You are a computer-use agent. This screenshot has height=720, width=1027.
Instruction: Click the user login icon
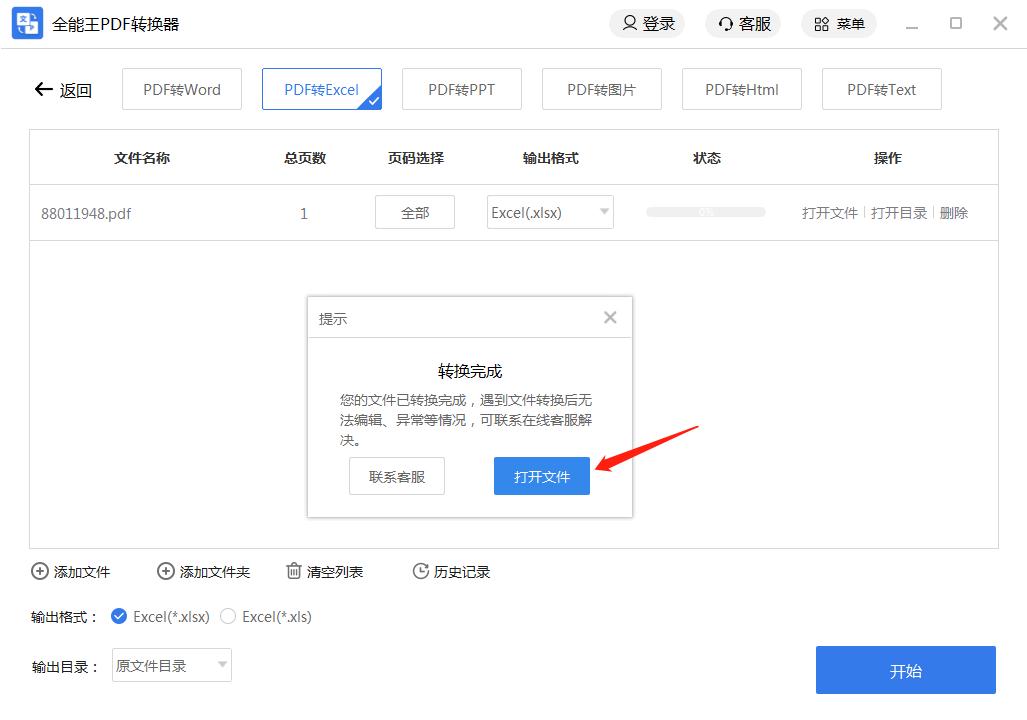[629, 23]
